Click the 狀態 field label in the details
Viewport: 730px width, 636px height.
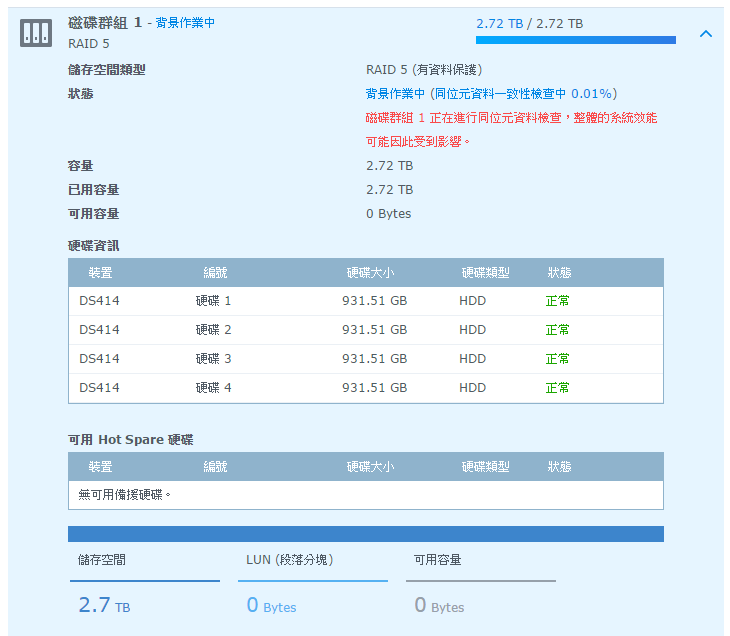[81, 94]
